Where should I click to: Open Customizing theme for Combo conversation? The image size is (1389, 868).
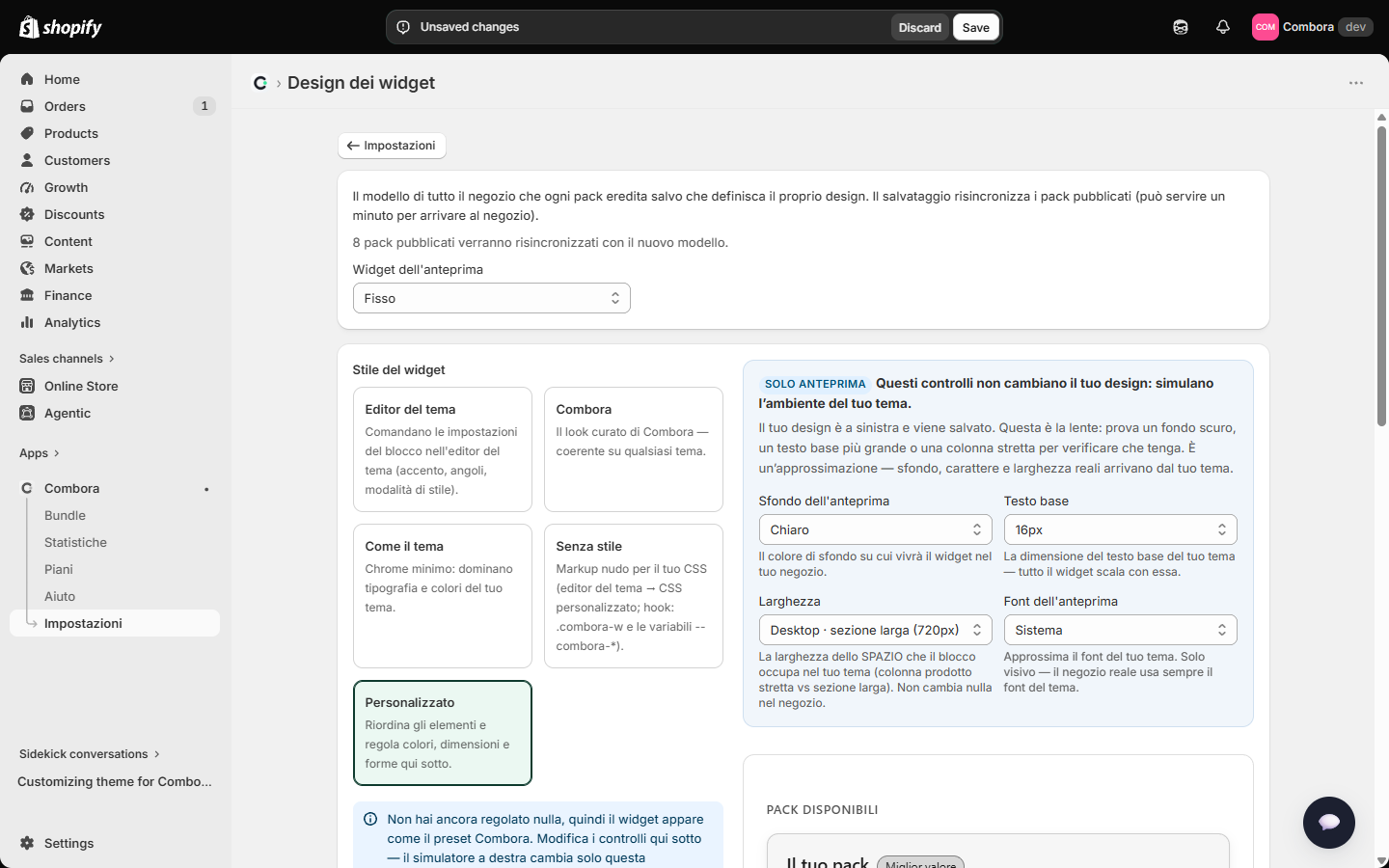tap(115, 781)
